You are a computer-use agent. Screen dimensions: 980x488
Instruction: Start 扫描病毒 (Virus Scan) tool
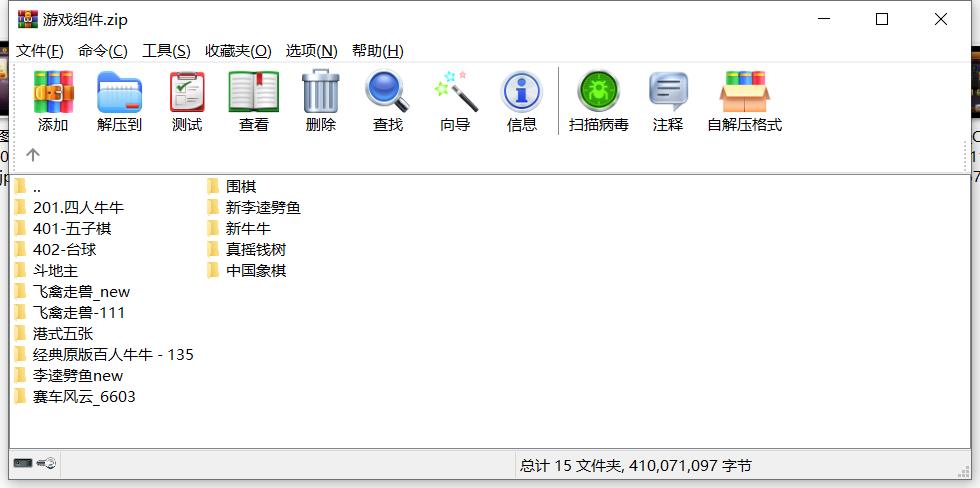pos(598,93)
